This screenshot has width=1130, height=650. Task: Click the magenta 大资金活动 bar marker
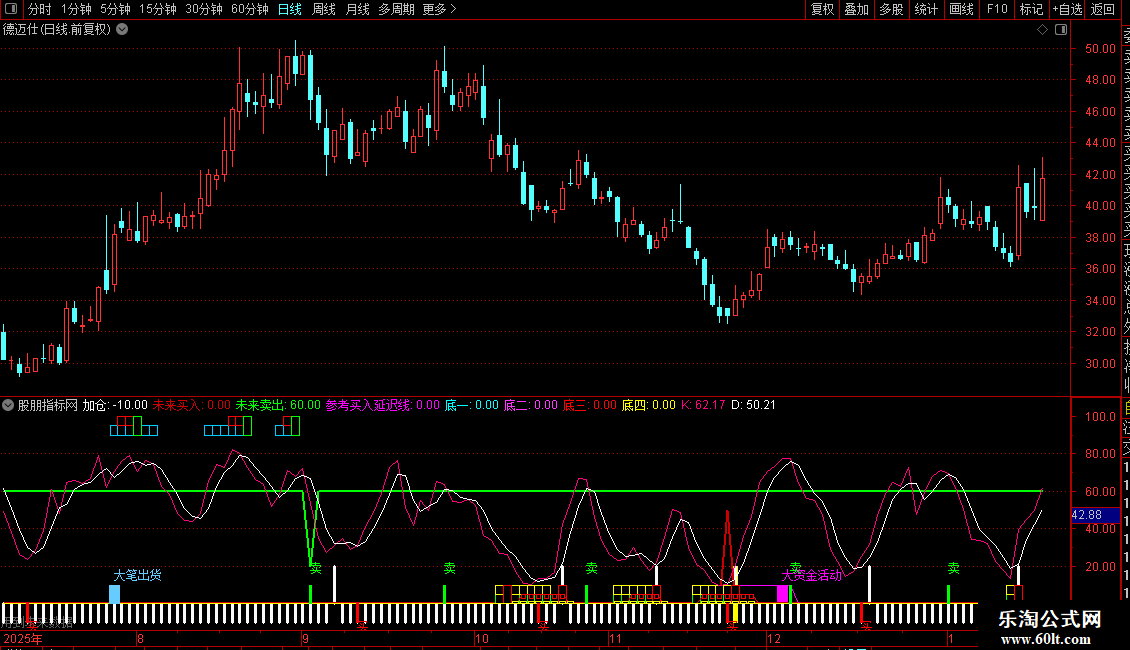pyautogui.click(x=782, y=594)
